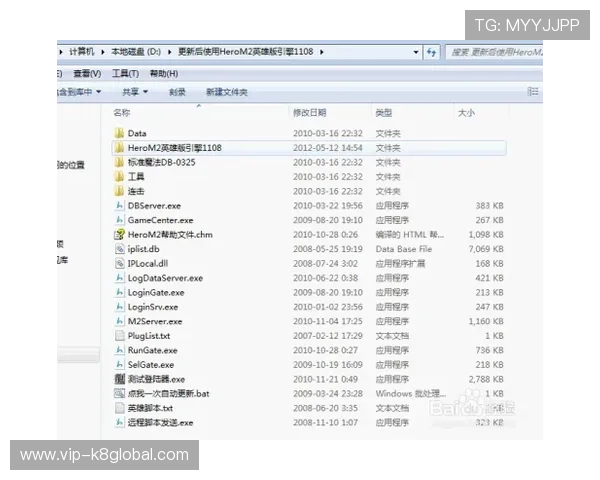Select the file name M2Server.exe
Screen dimensions: 600x480
tap(155, 322)
